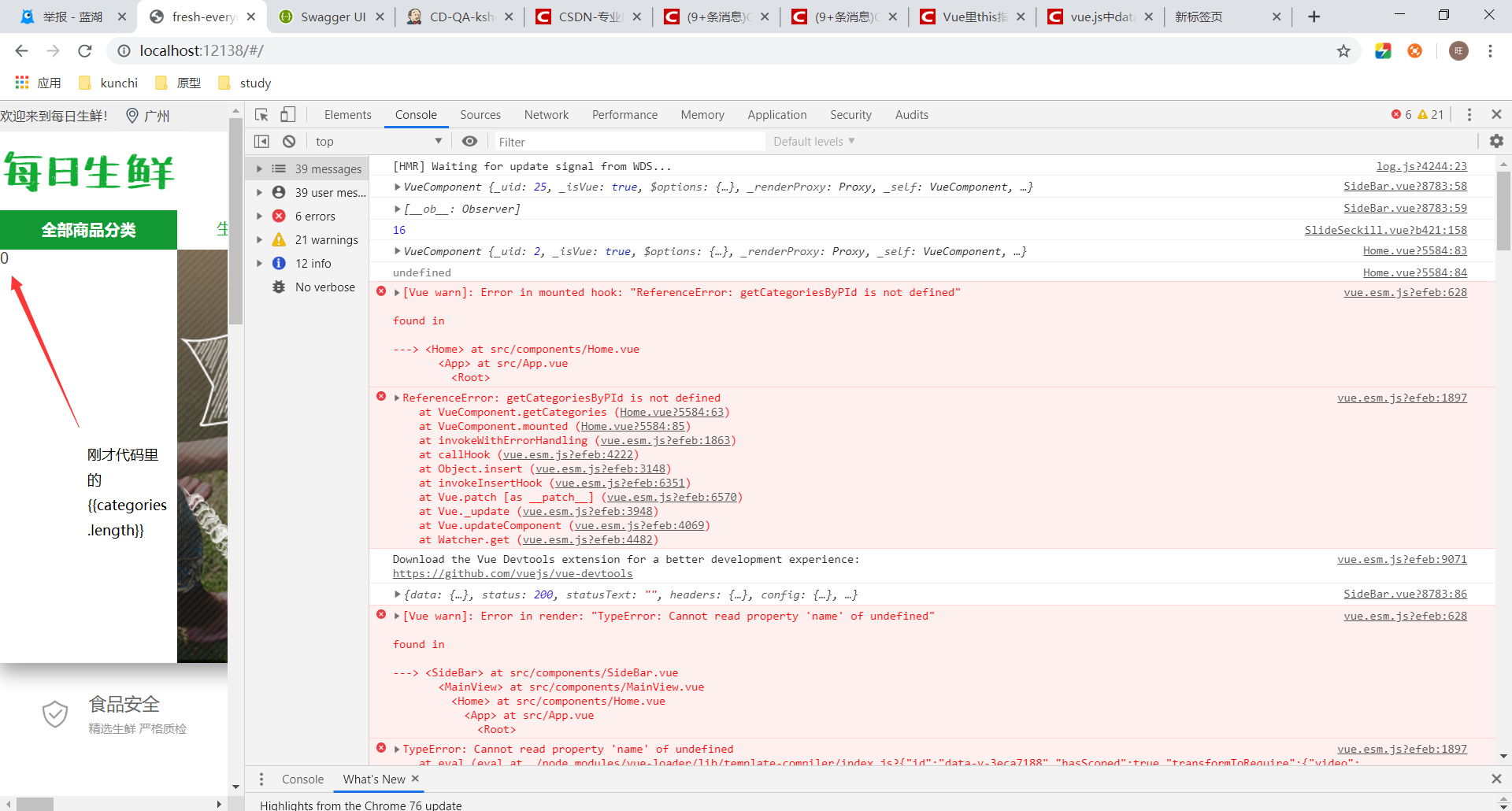The width and height of the screenshot is (1512, 811).
Task: Toggle the console sidebar panel icon
Action: click(261, 142)
